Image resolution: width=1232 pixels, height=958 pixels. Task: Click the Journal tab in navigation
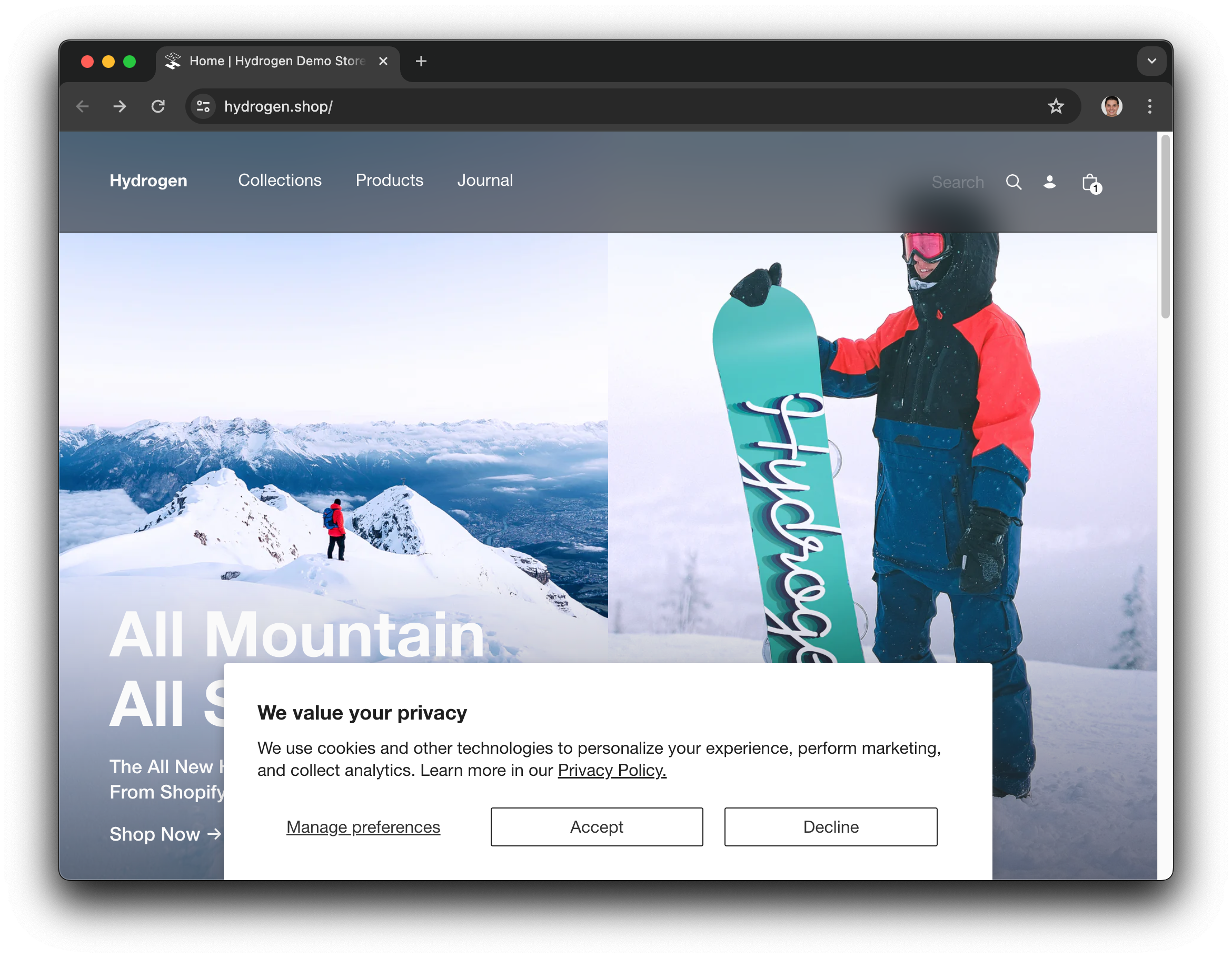tap(485, 181)
